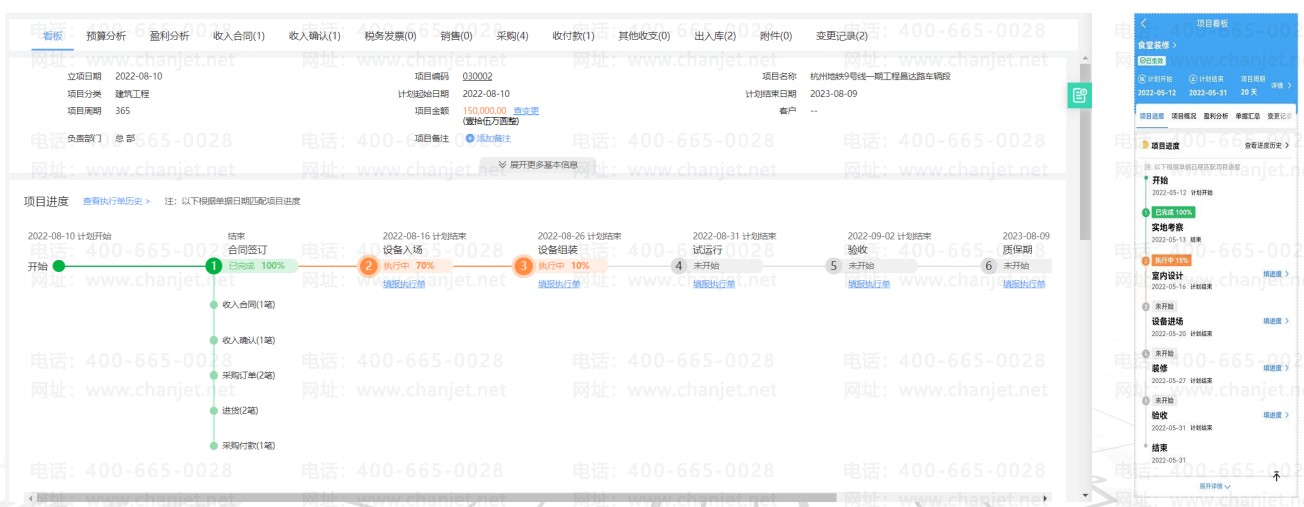Click the green floating note icon
Screen dimensions: 1304x507
(1079, 96)
